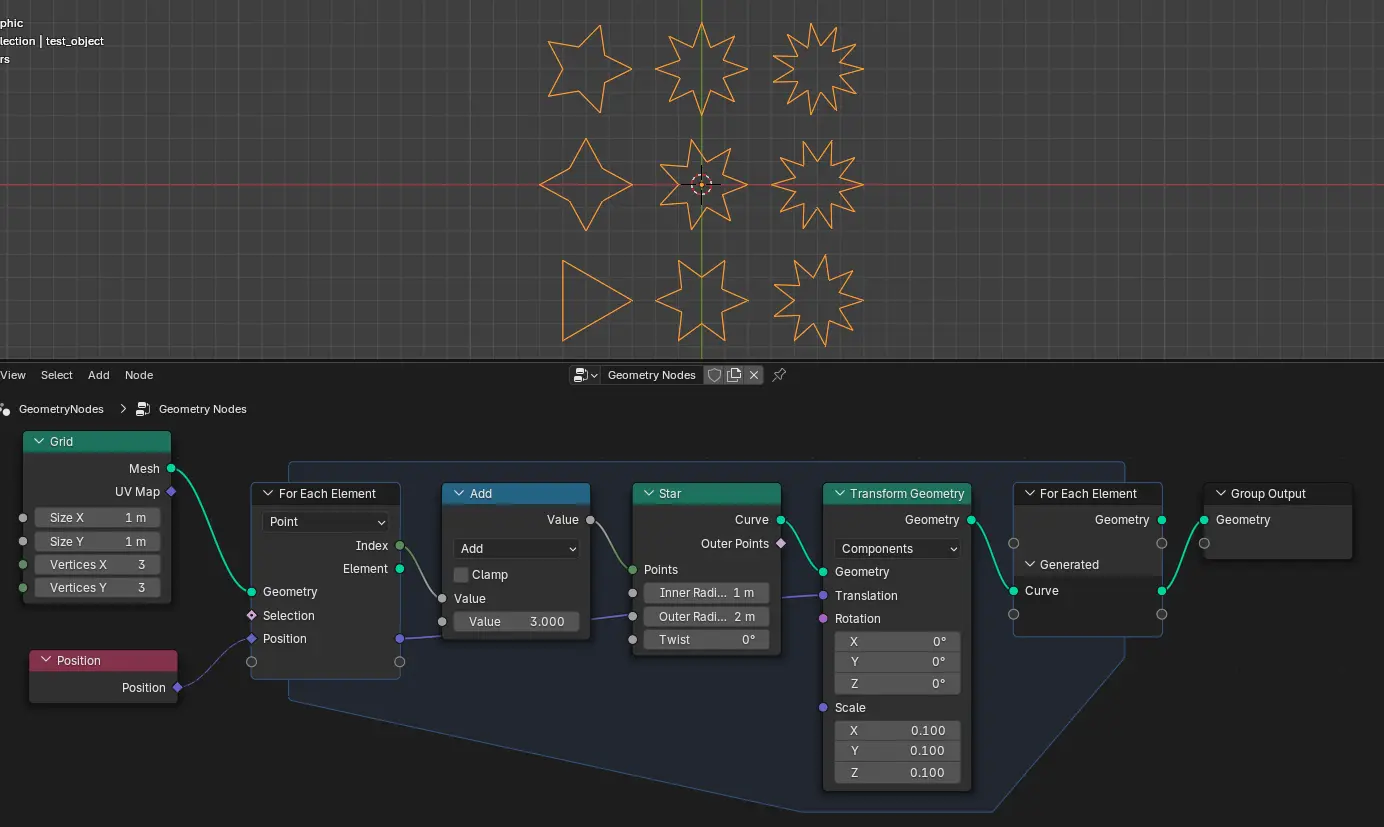Click the Selection input socket

coord(251,615)
